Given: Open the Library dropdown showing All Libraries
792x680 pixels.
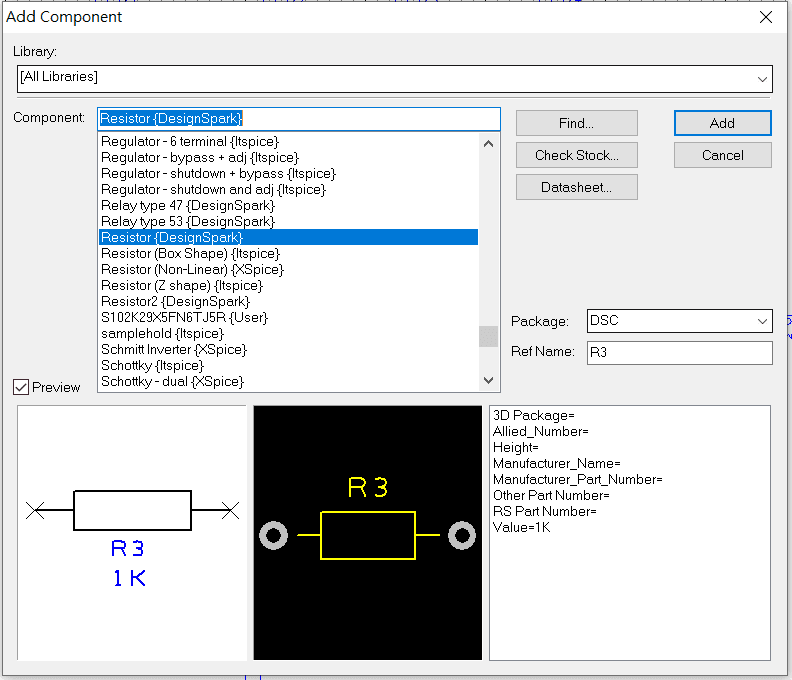Looking at the screenshot, I should (x=394, y=79).
